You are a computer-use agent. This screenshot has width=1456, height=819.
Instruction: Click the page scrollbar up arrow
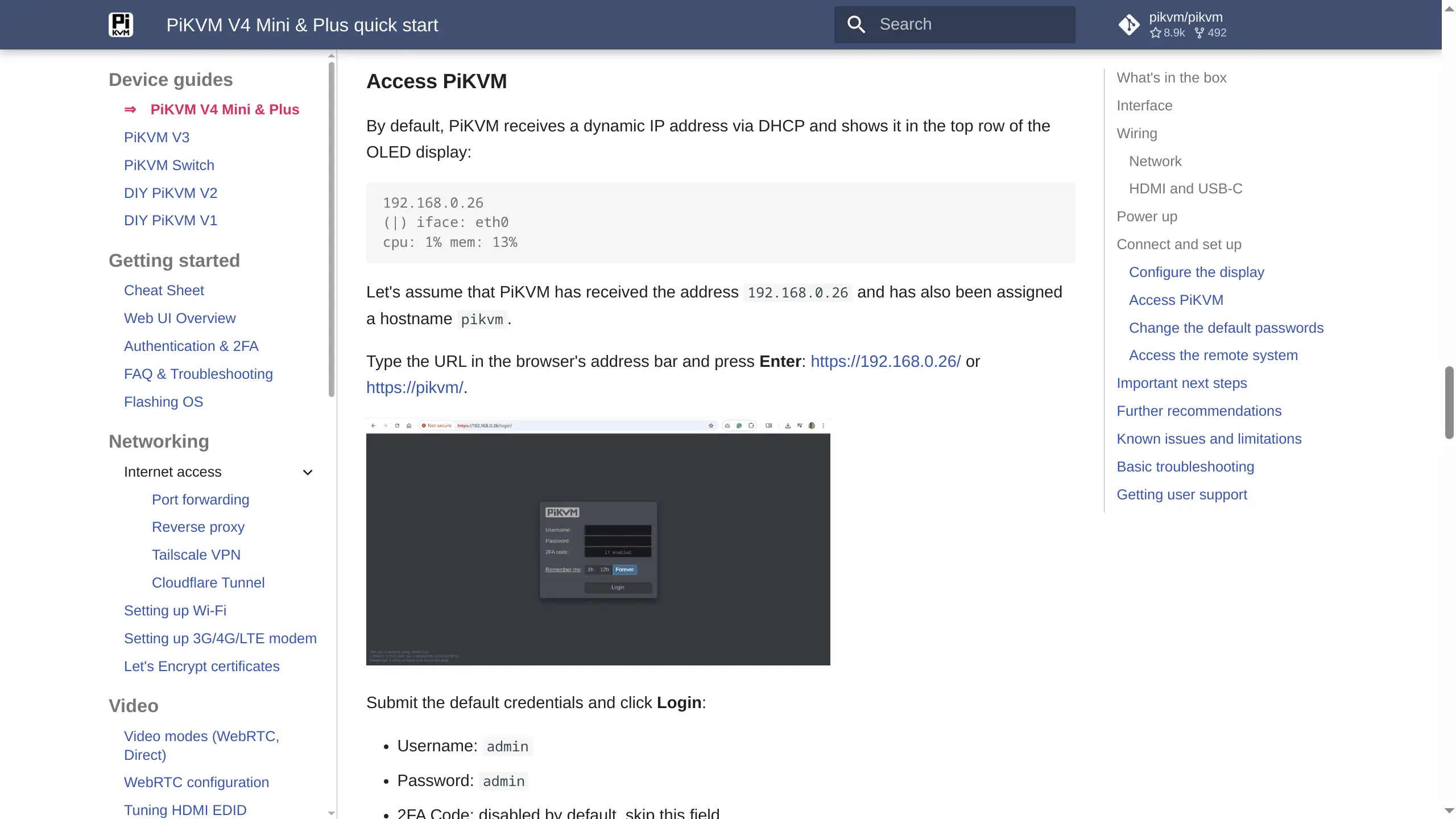click(1449, 9)
